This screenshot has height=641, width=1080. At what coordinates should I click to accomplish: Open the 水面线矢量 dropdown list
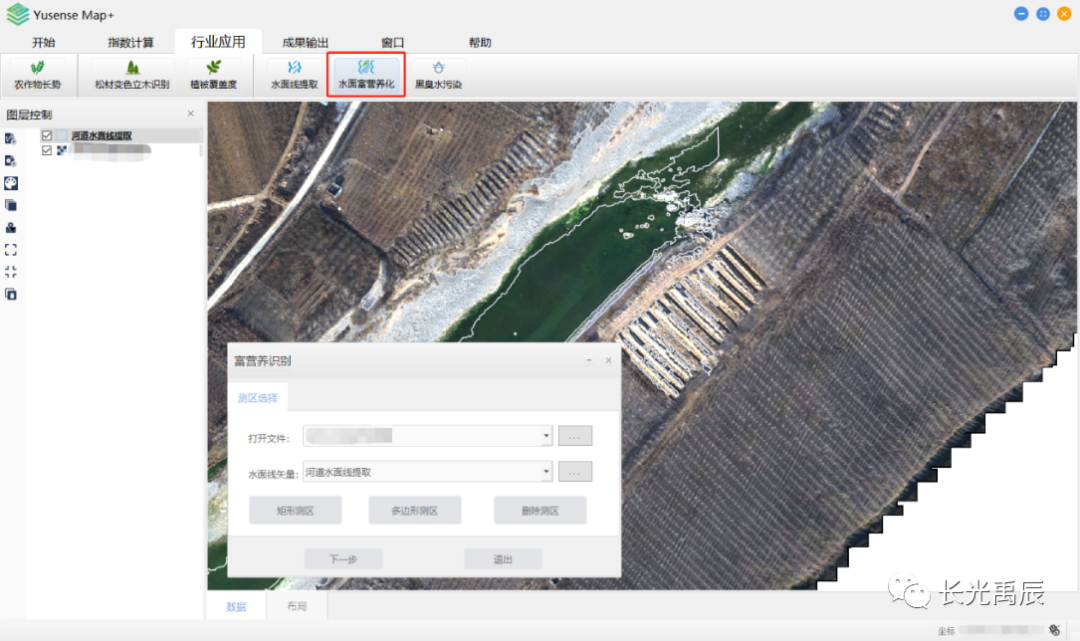point(546,472)
